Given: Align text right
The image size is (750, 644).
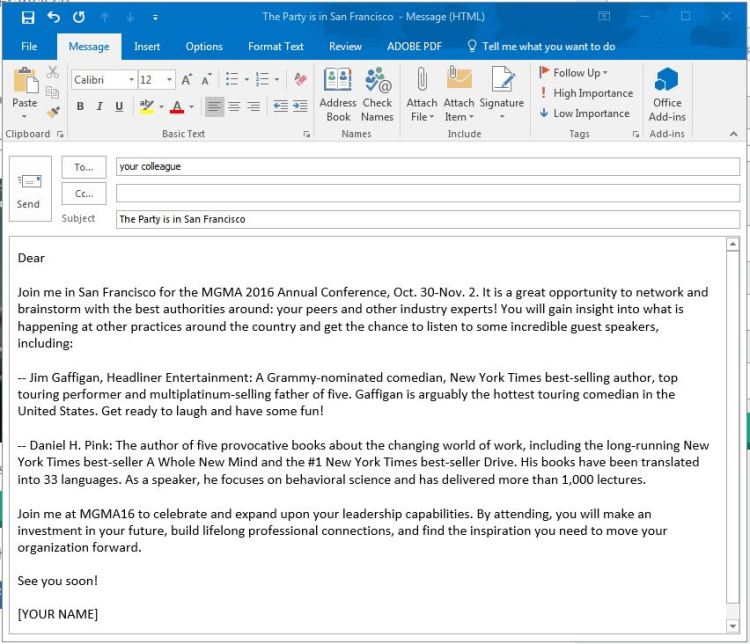Looking at the screenshot, I should pyautogui.click(x=254, y=106).
